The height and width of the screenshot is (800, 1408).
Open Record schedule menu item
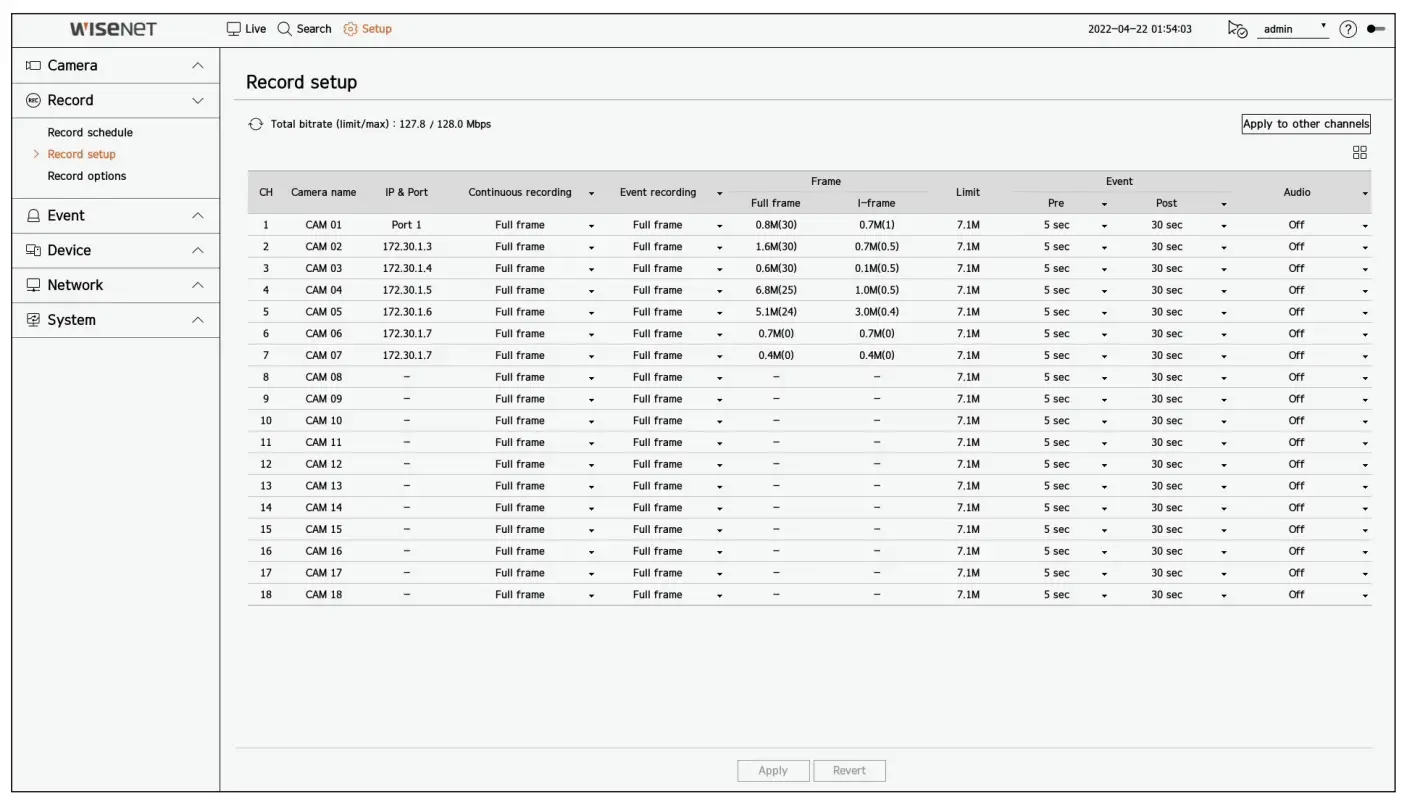pos(90,132)
